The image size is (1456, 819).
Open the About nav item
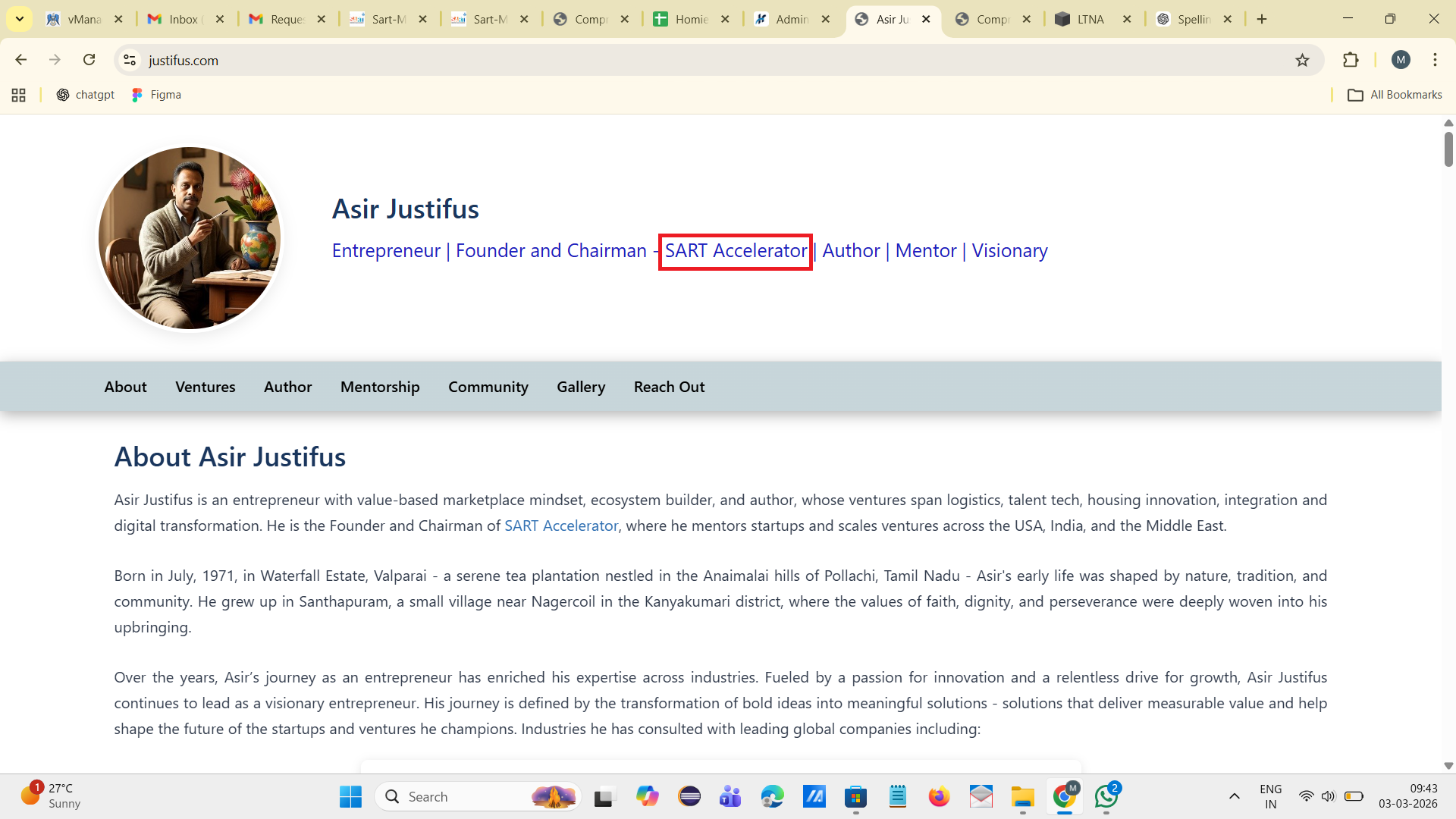coord(126,387)
